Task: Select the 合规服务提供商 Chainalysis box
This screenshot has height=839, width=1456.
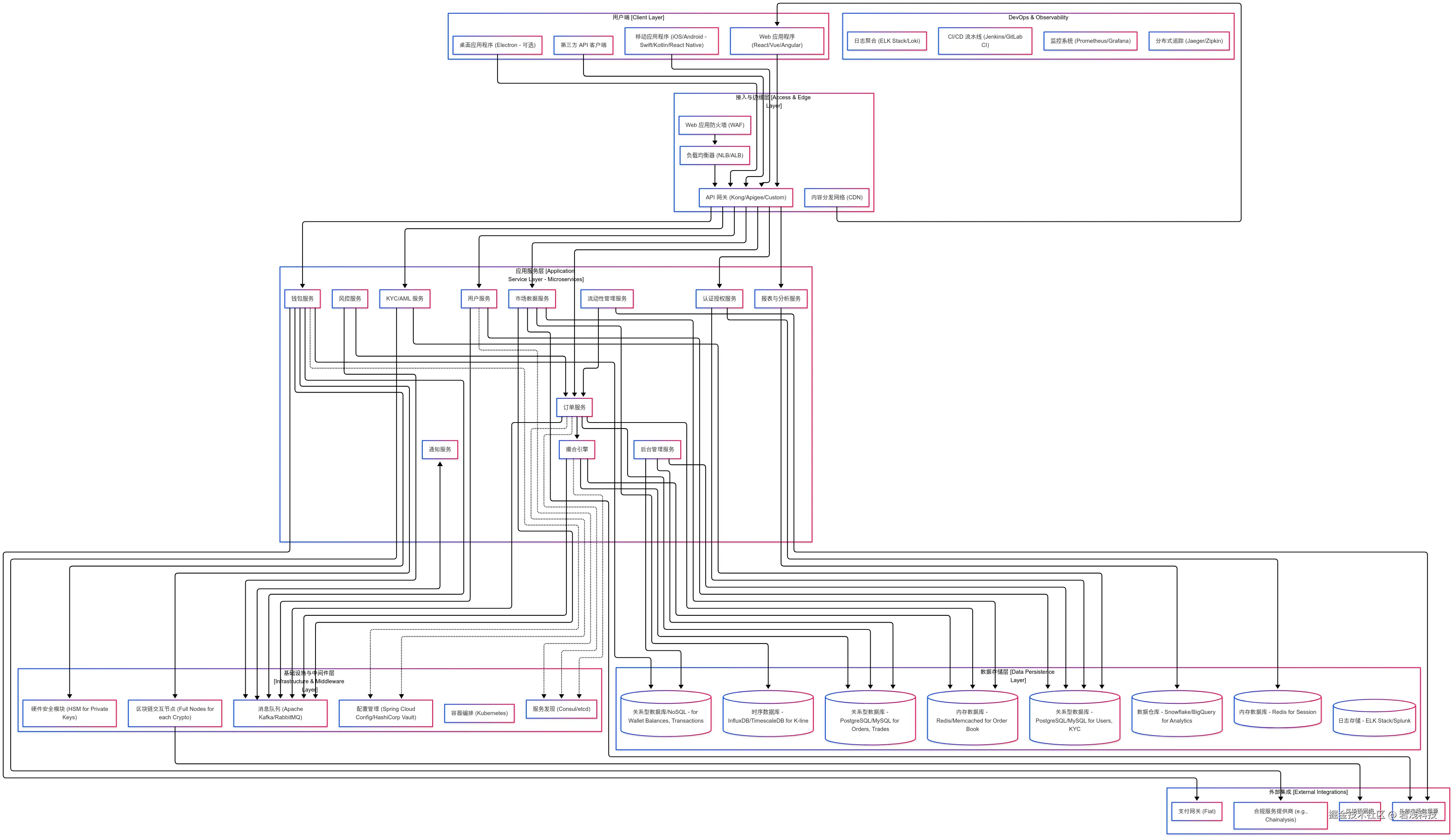Action: [x=1280, y=816]
